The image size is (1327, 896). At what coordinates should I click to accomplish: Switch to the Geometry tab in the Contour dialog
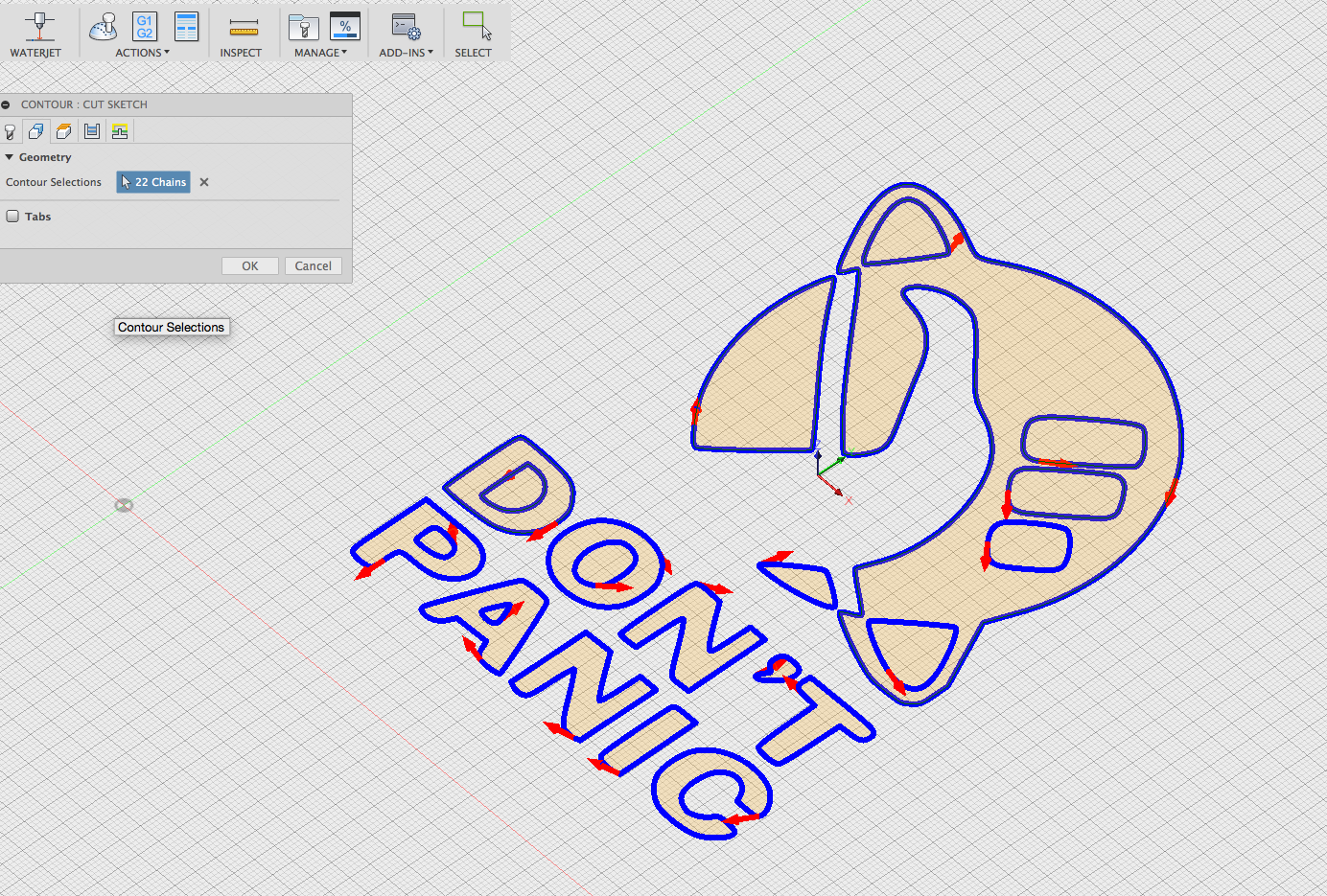click(36, 131)
